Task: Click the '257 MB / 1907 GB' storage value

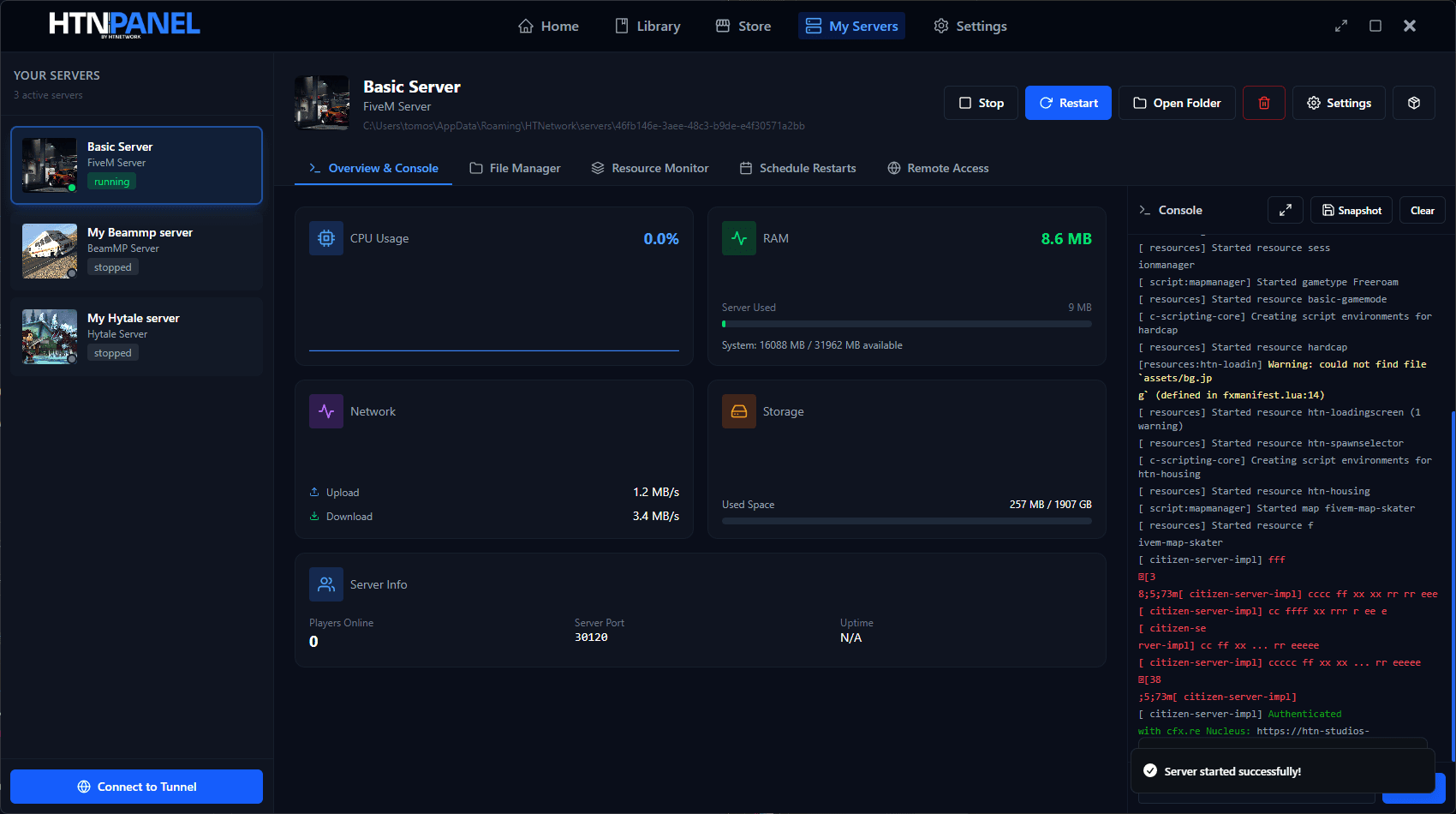Action: pos(1051,505)
